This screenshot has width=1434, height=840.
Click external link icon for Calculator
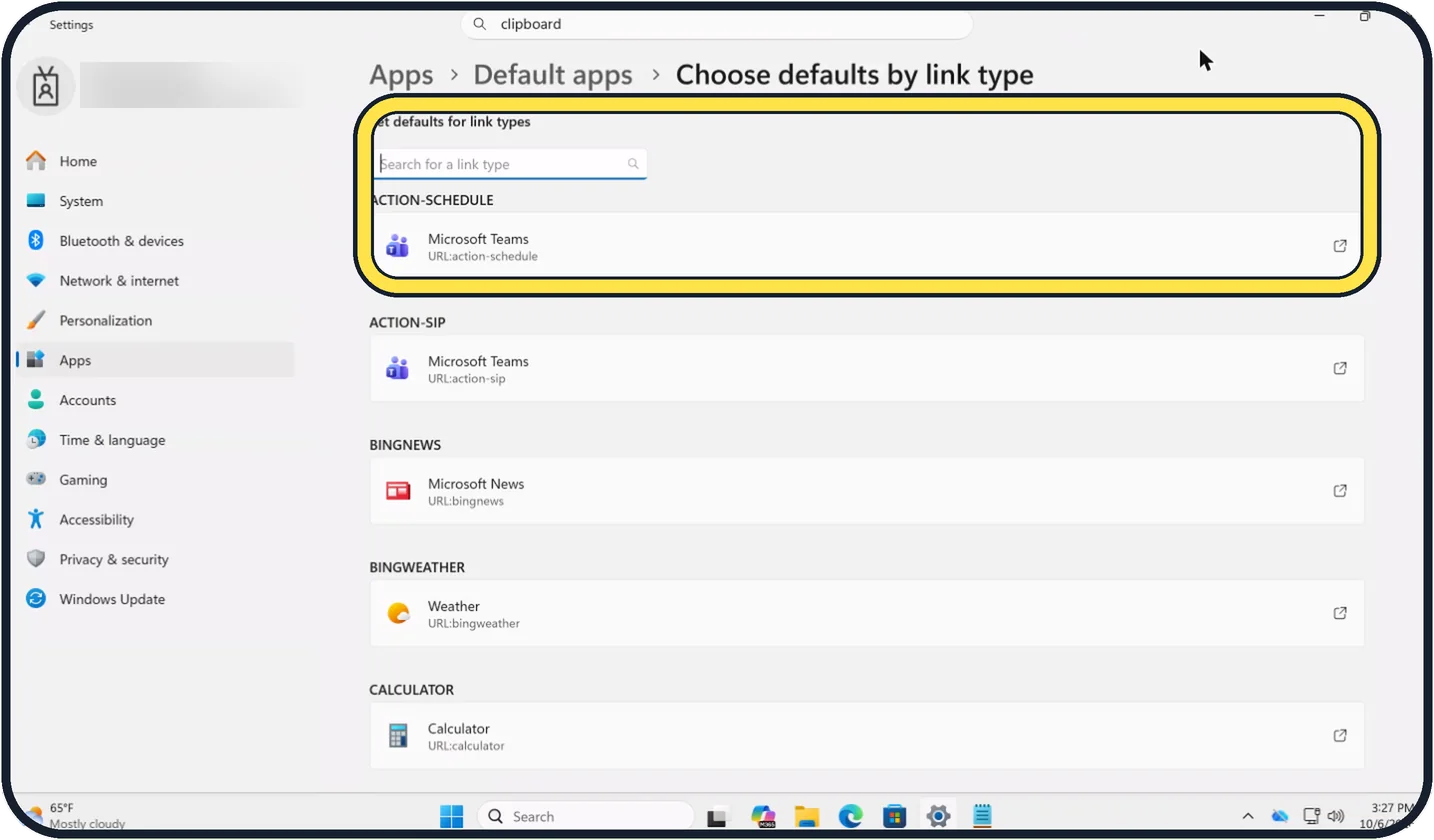(1340, 736)
